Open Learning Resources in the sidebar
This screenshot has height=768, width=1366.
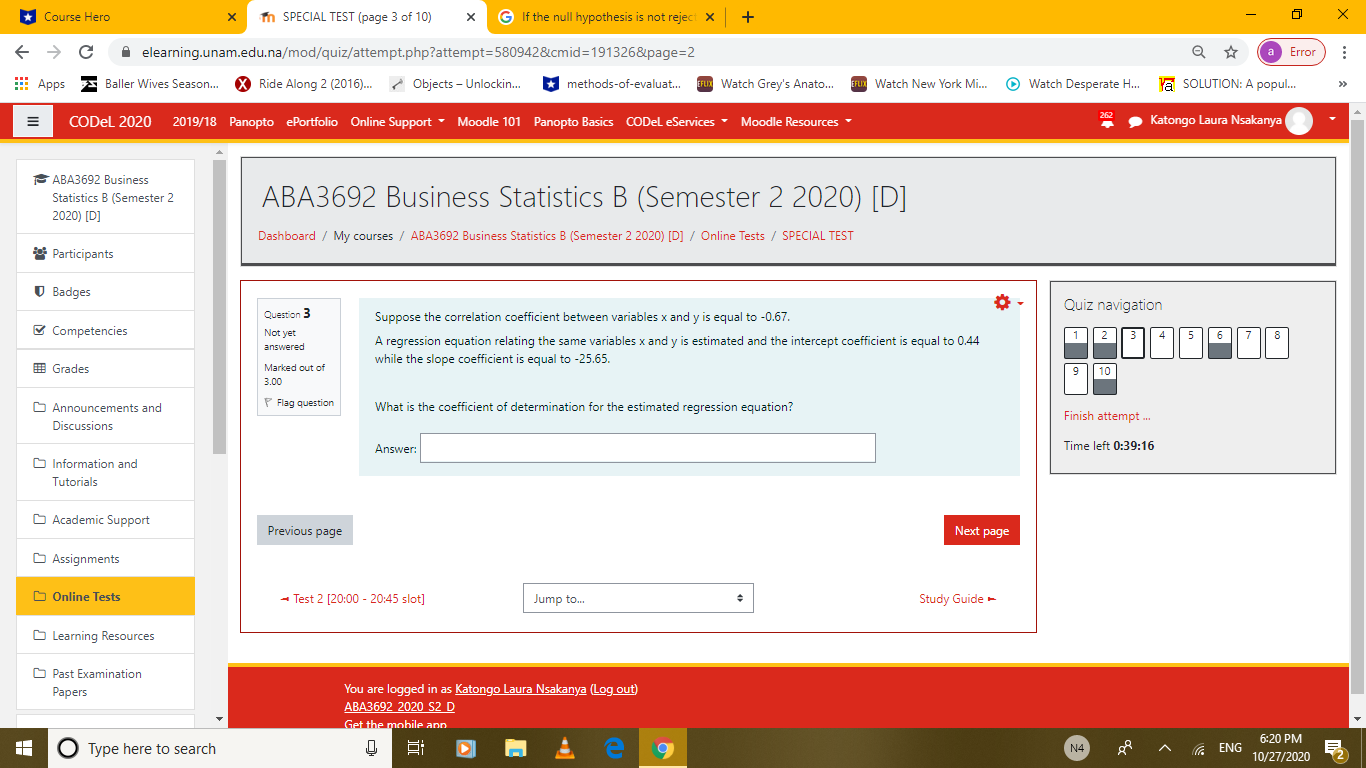pos(106,636)
